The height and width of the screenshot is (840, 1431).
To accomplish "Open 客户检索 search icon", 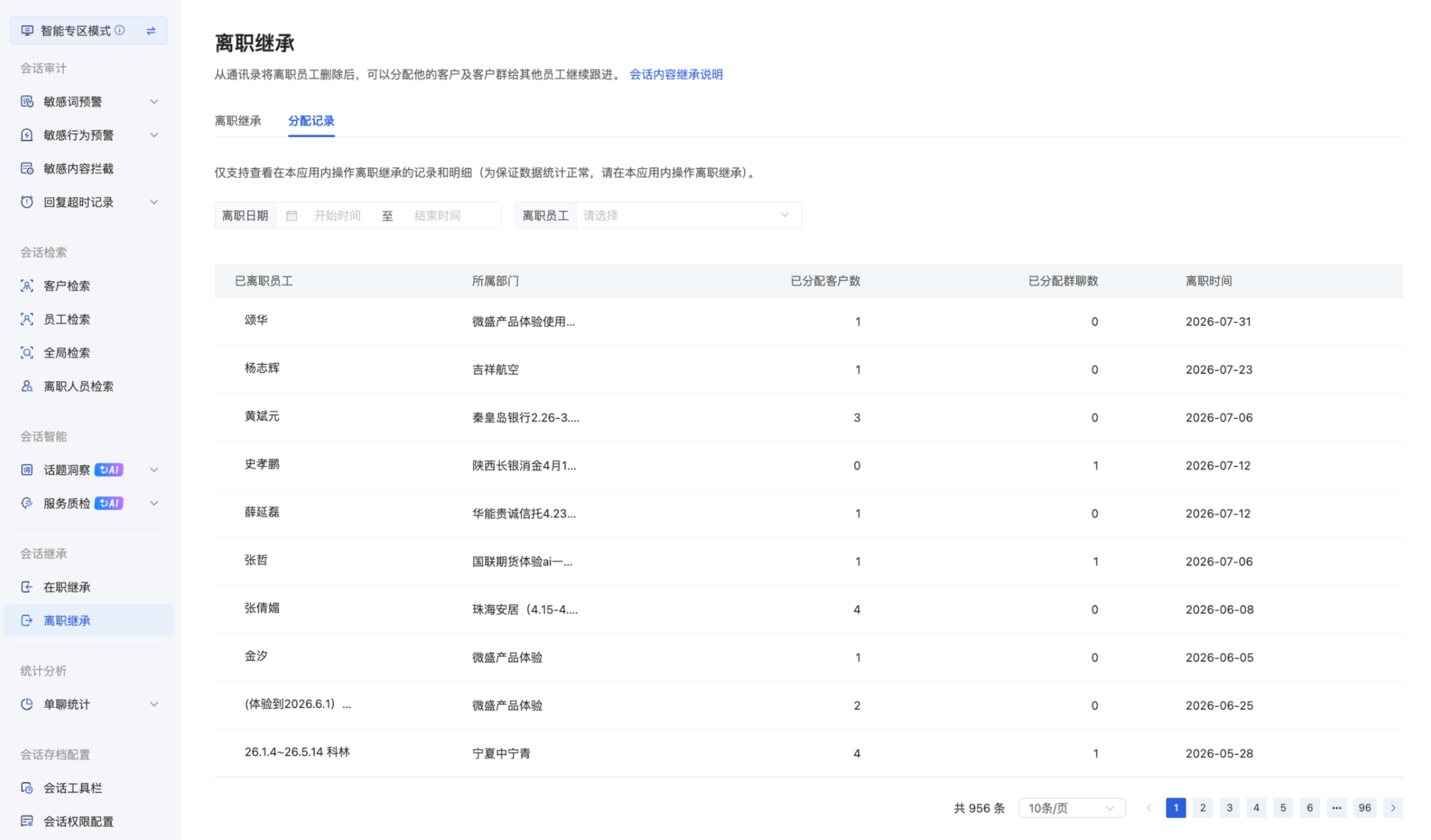I will click(27, 286).
